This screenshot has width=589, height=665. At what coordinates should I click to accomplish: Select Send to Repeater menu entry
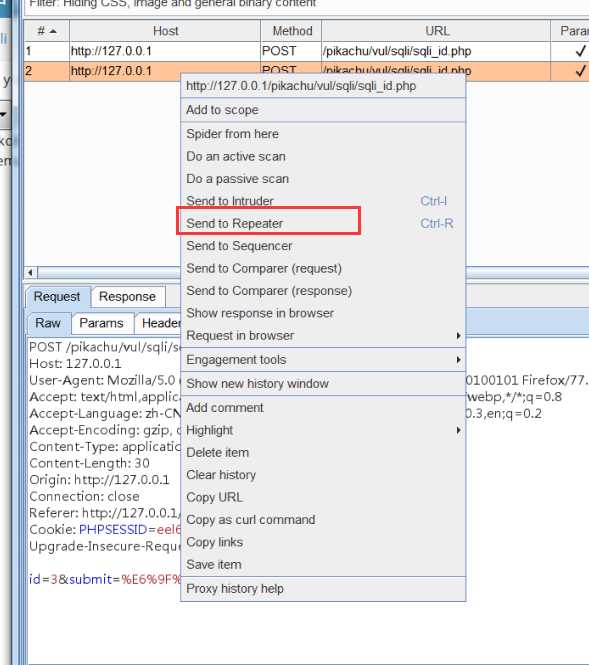234,223
